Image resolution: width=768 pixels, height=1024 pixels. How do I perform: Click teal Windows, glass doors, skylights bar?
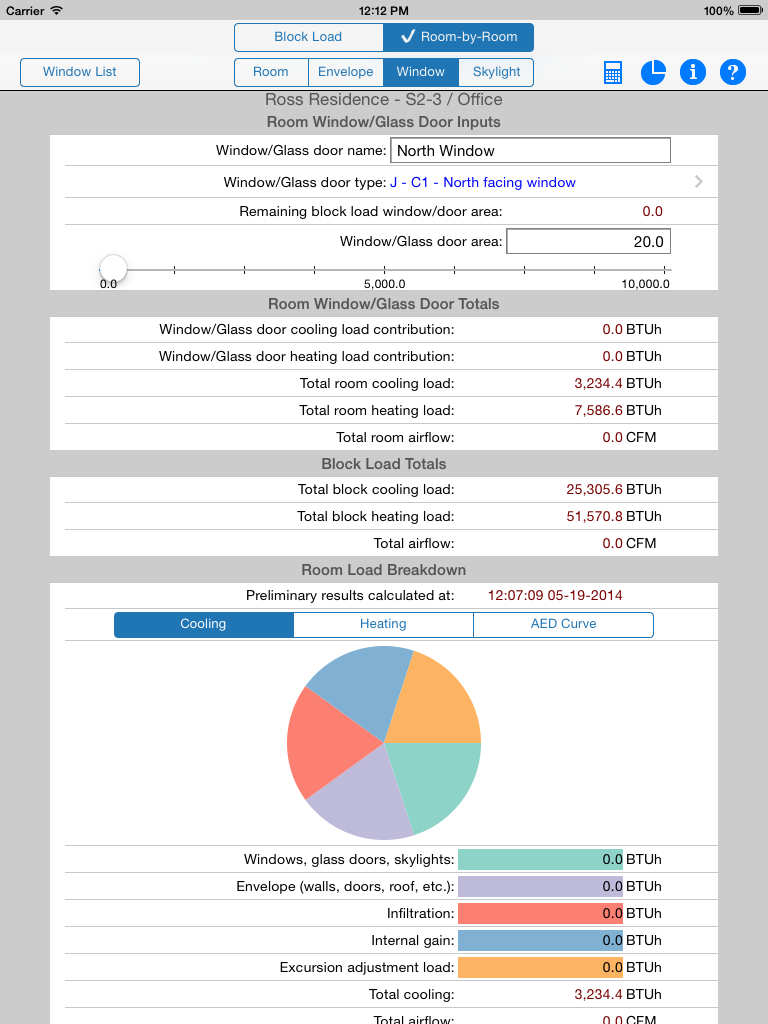(540, 859)
